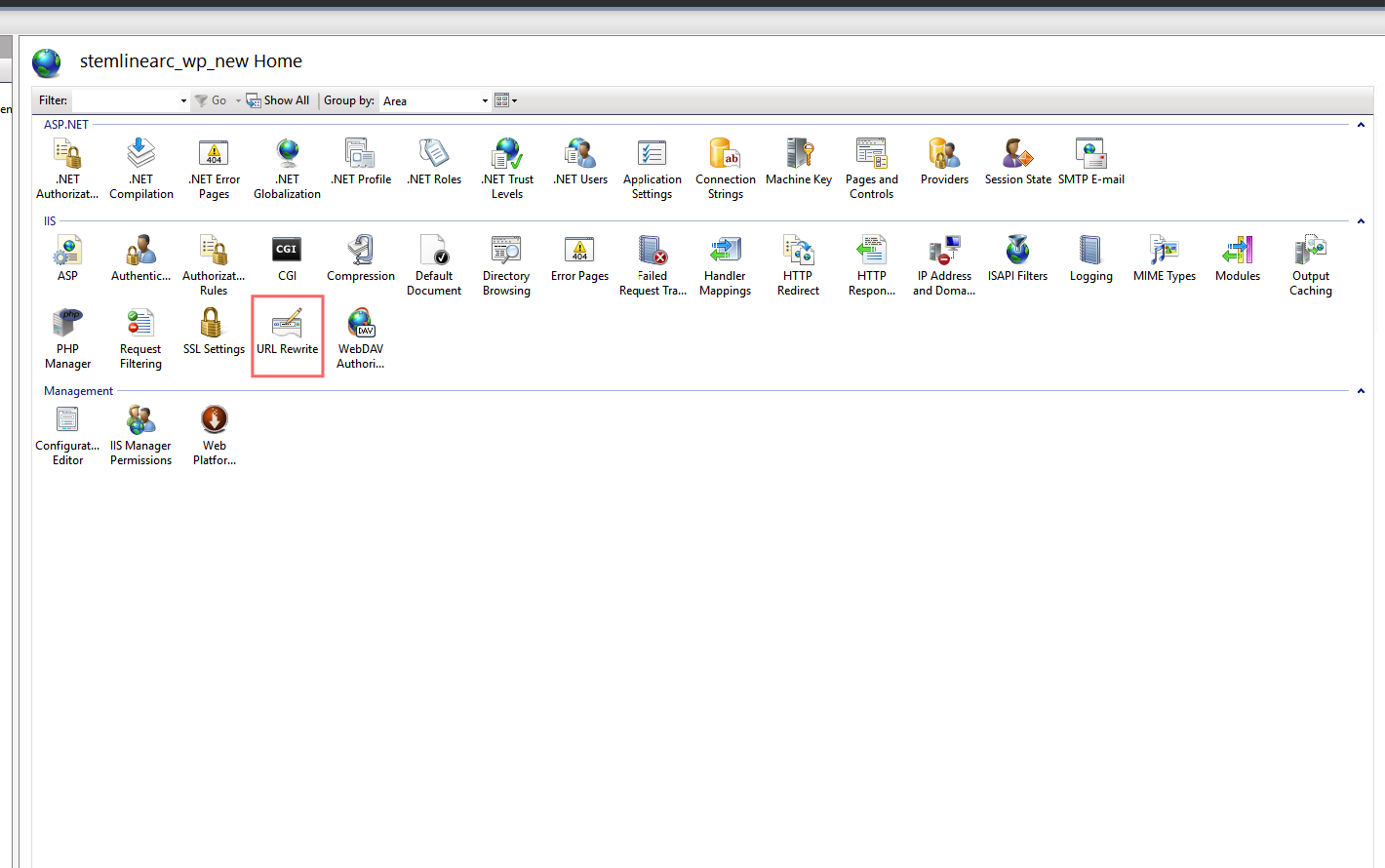
Task: Open SMTP E-mail feature
Action: pyautogui.click(x=1091, y=162)
